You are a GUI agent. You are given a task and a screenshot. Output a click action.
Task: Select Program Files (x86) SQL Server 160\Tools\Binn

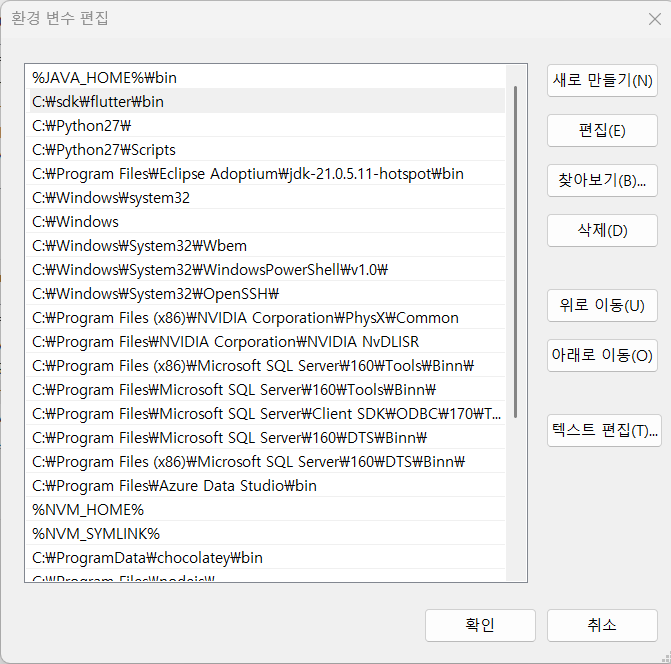click(266, 365)
